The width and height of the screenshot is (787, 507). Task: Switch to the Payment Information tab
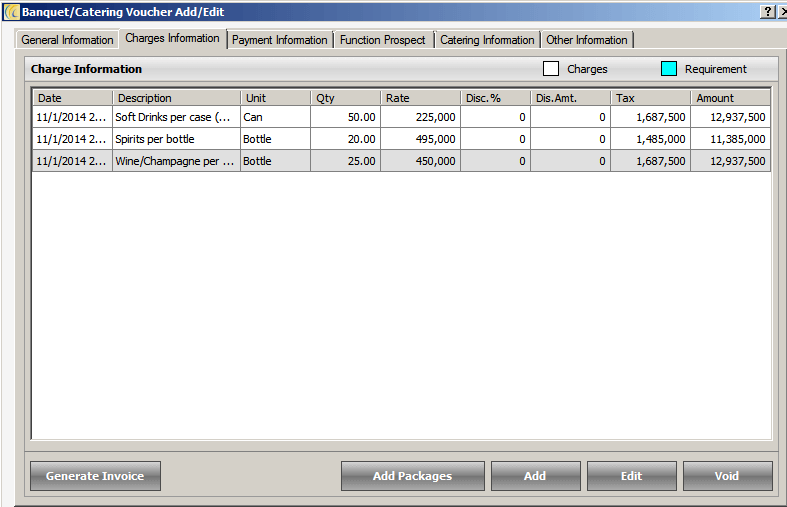click(280, 40)
